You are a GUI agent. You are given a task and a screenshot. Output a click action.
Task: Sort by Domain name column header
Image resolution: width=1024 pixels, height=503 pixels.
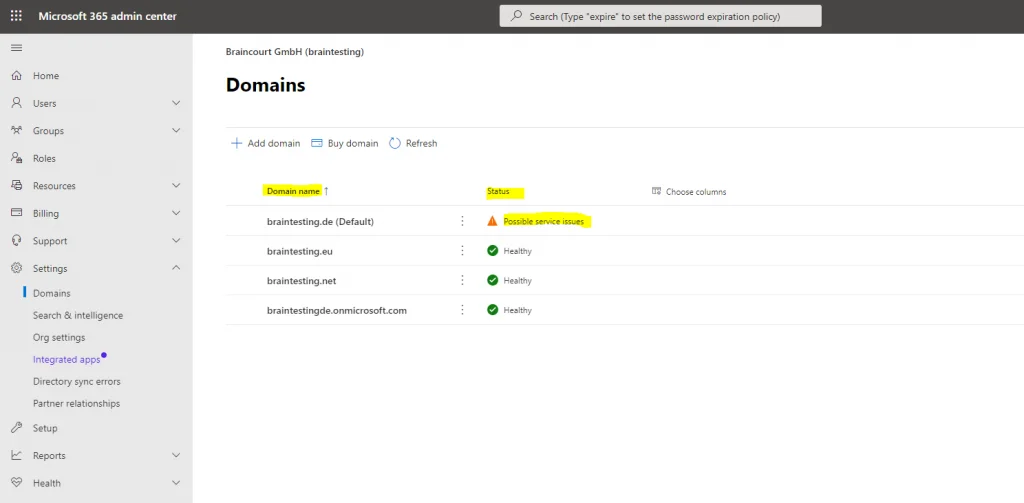coord(293,191)
